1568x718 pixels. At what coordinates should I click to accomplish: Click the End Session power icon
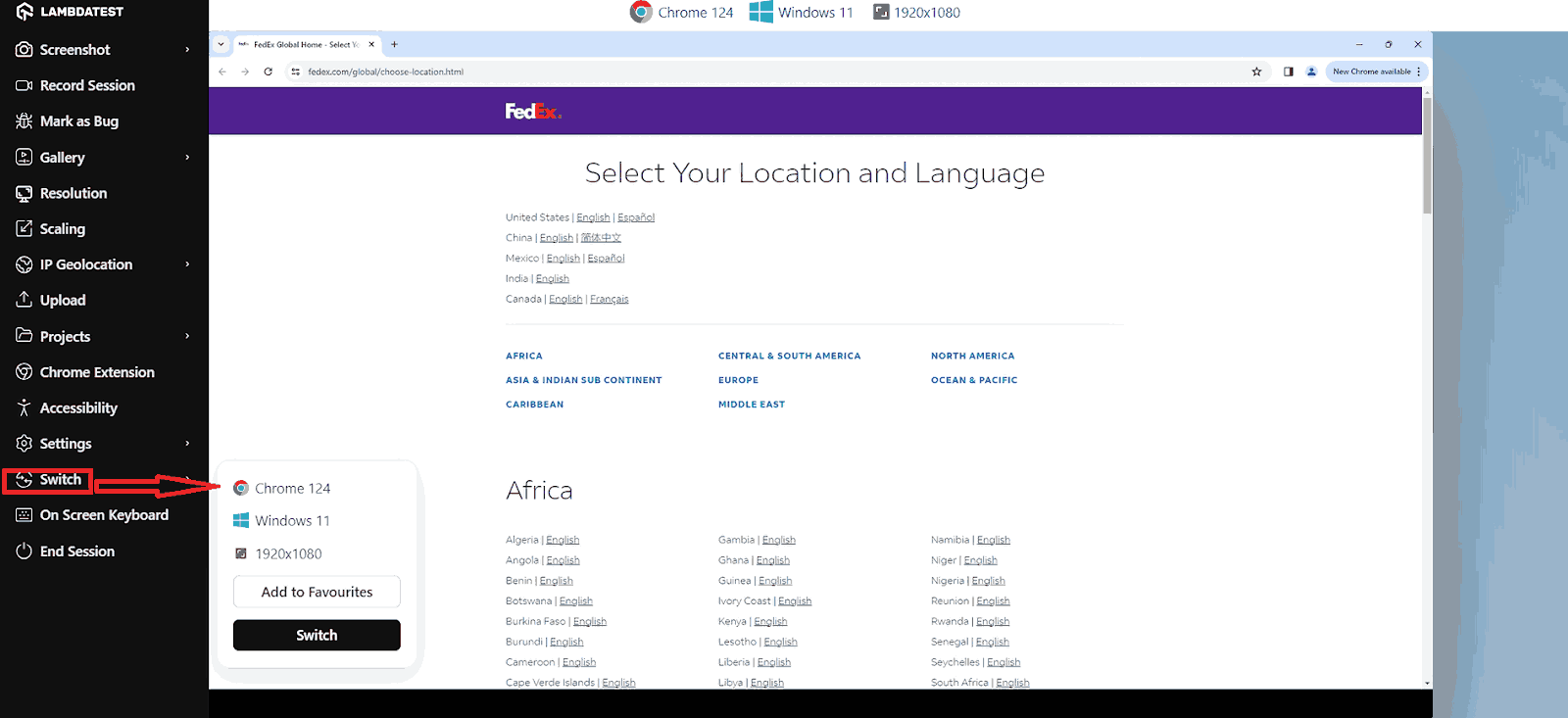(24, 551)
